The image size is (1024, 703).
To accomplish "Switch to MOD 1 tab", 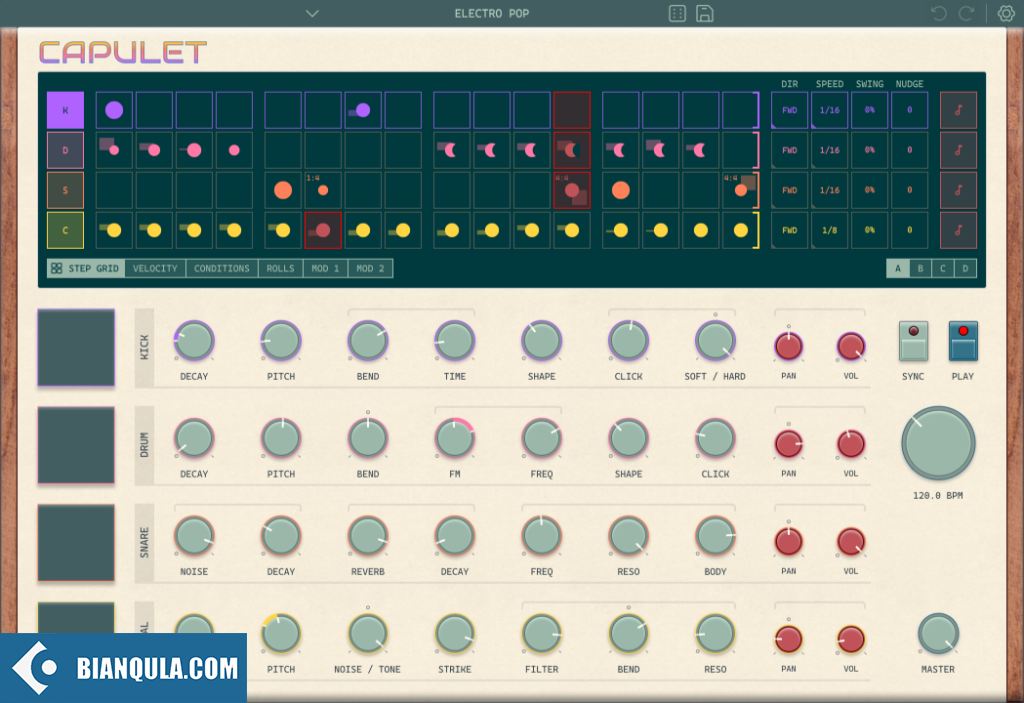I will click(325, 269).
